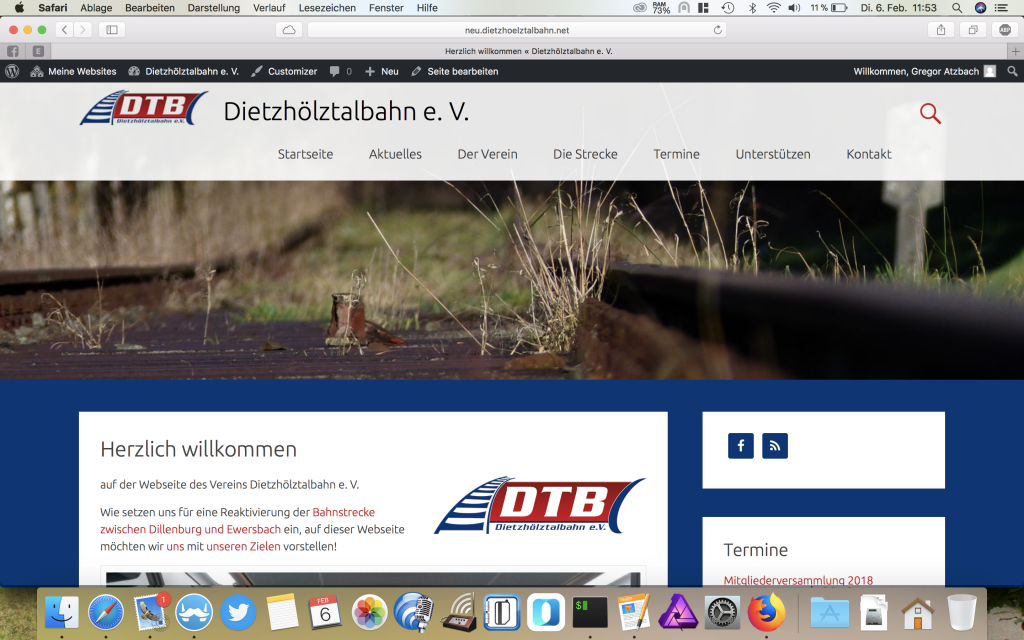The height and width of the screenshot is (640, 1024).
Task: Open Terminal from the dock
Action: pos(590,613)
